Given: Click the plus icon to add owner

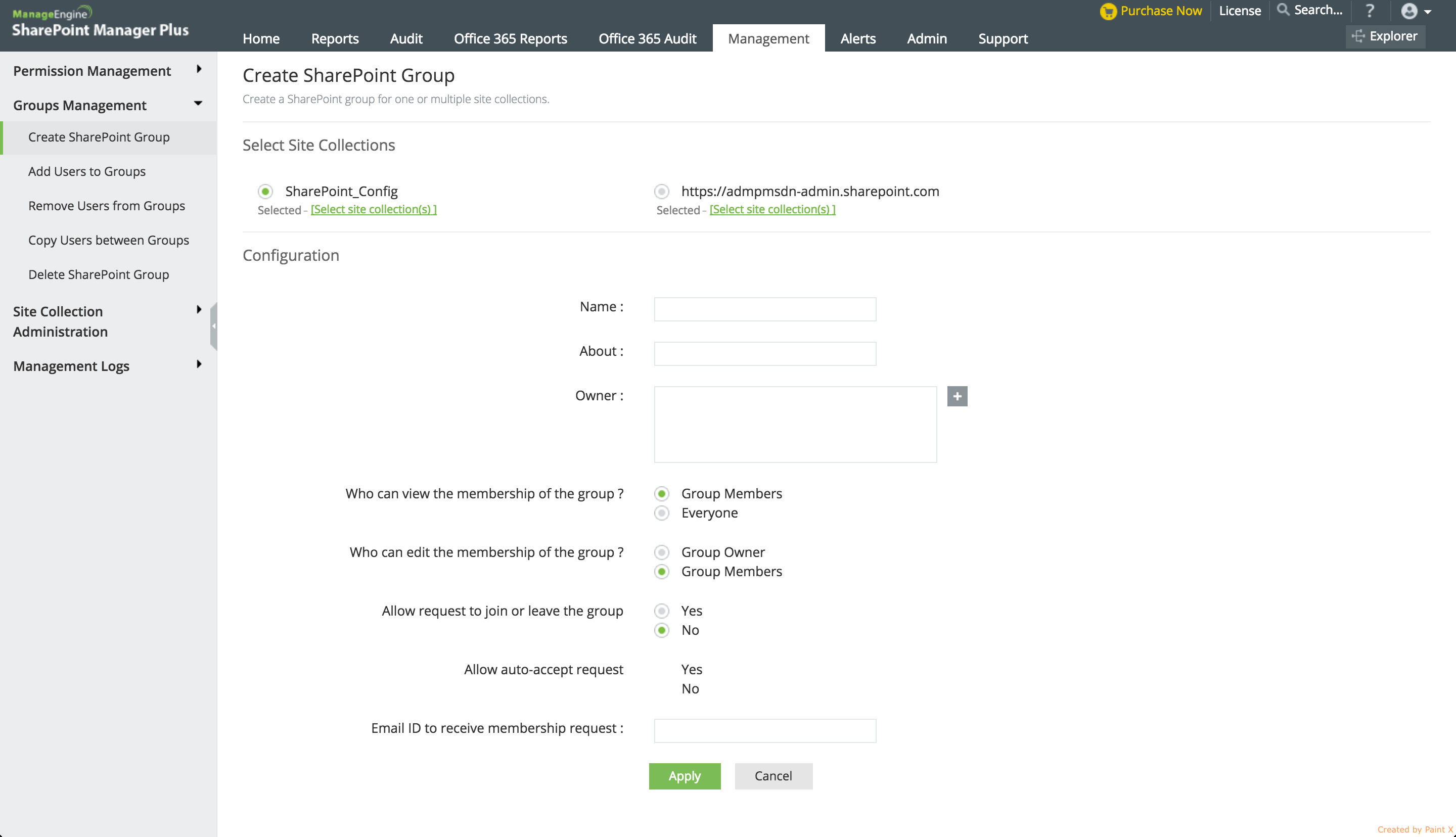Looking at the screenshot, I should coord(957,396).
